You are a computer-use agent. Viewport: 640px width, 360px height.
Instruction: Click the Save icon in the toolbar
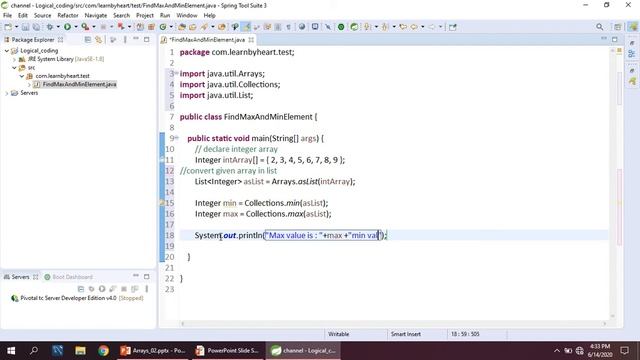point(25,27)
